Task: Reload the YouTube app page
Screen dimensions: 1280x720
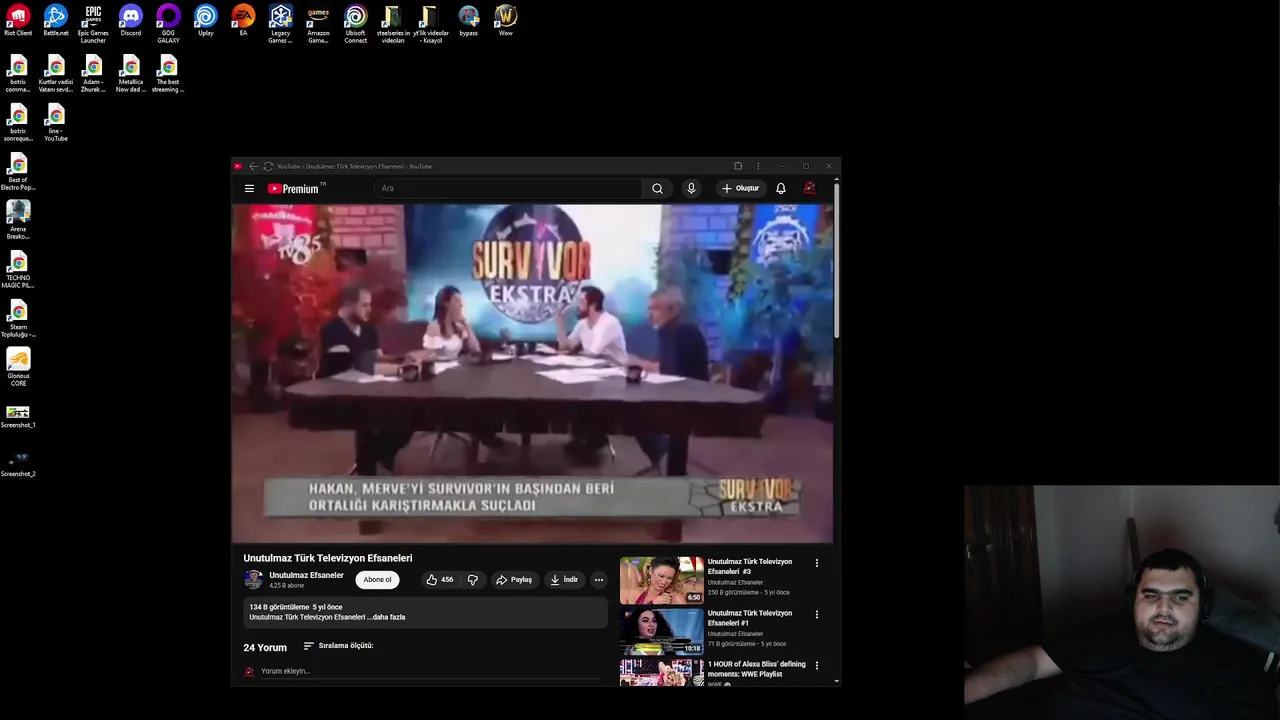Action: click(x=268, y=166)
